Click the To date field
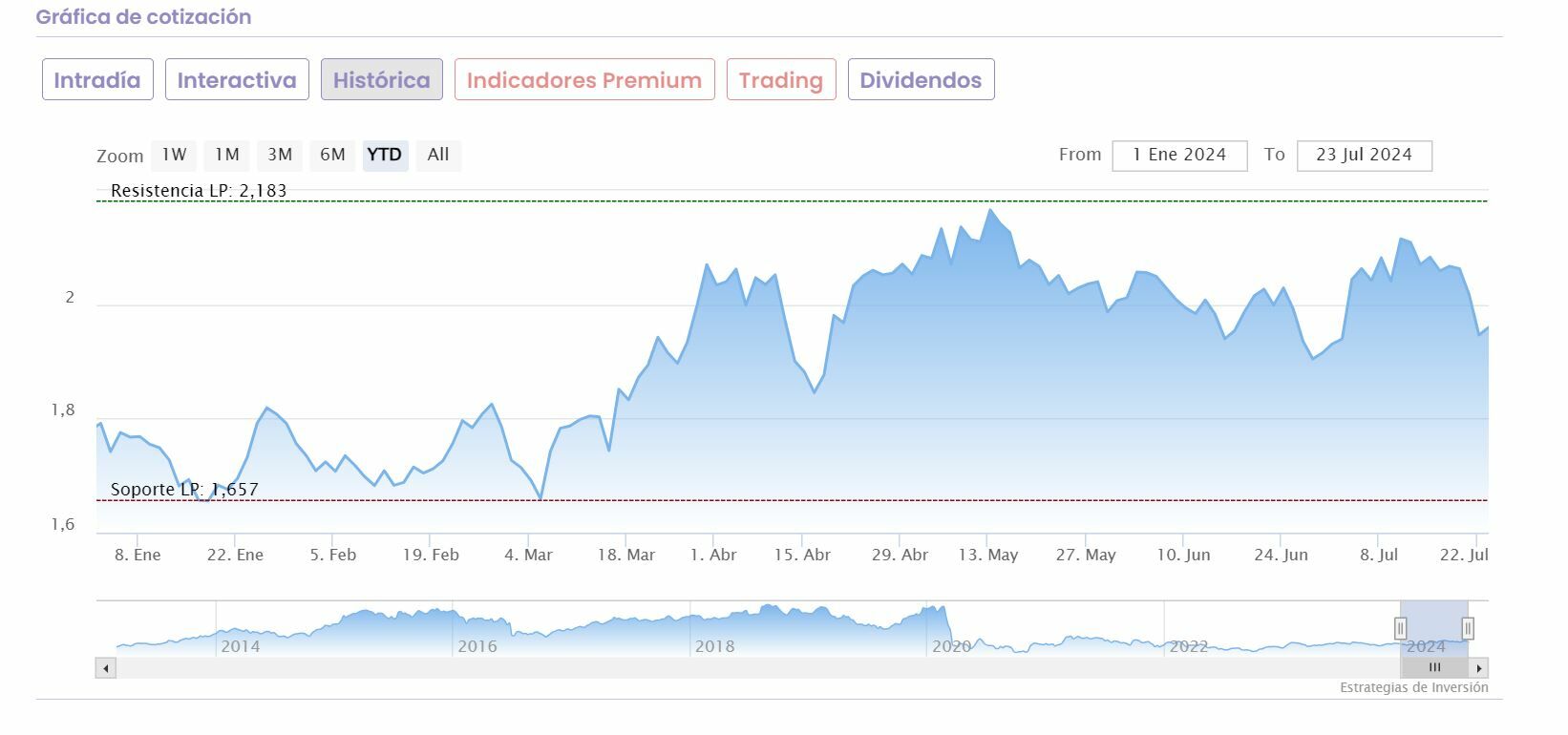This screenshot has width=1568, height=735. click(1364, 155)
